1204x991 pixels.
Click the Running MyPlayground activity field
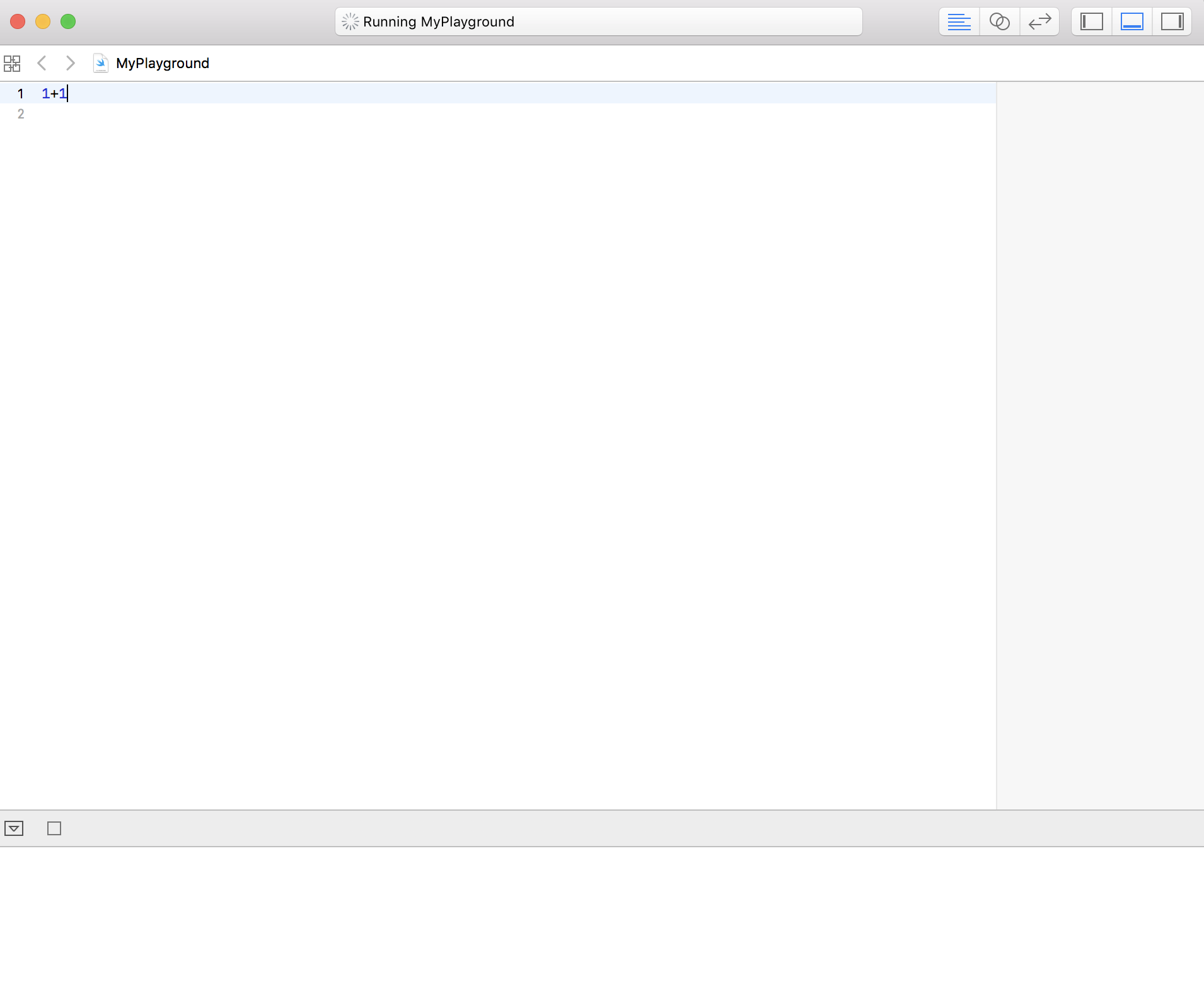coord(599,22)
